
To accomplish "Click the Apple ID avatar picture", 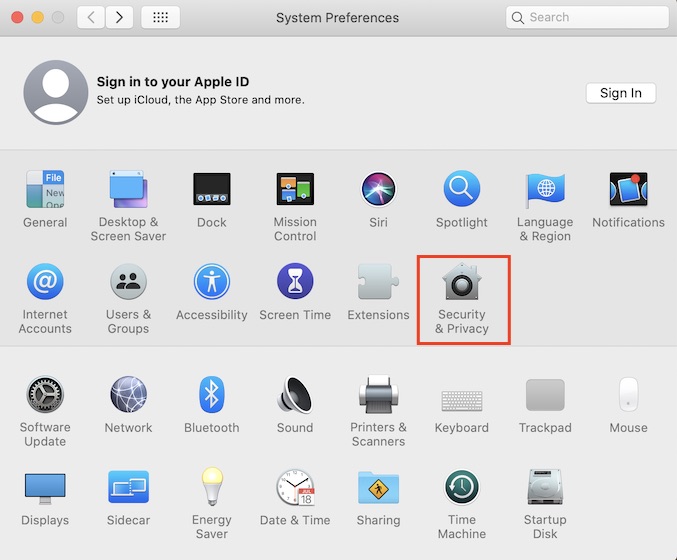I will coord(56,92).
